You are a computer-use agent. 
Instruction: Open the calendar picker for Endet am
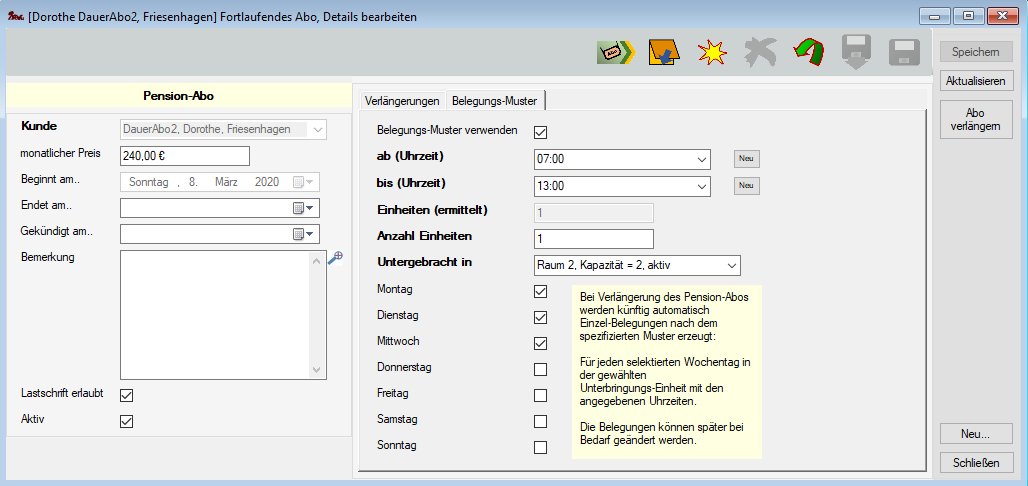pos(303,208)
